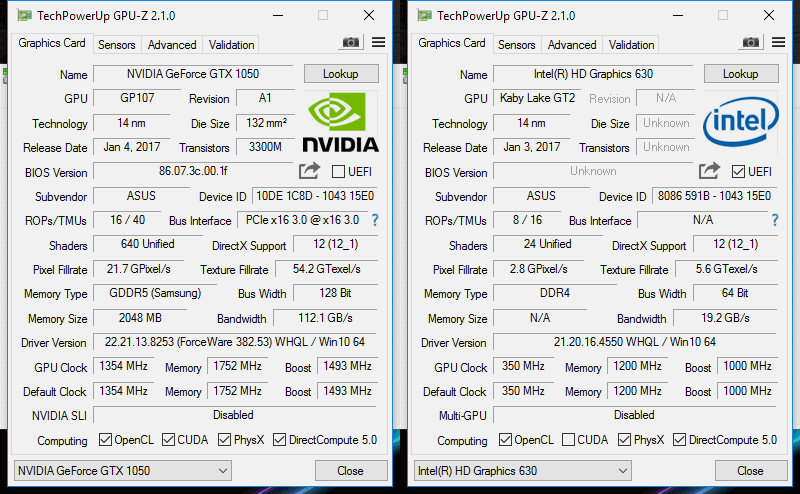Click Multi-GPU field showing Disabled
The width and height of the screenshot is (800, 494).
(635, 415)
